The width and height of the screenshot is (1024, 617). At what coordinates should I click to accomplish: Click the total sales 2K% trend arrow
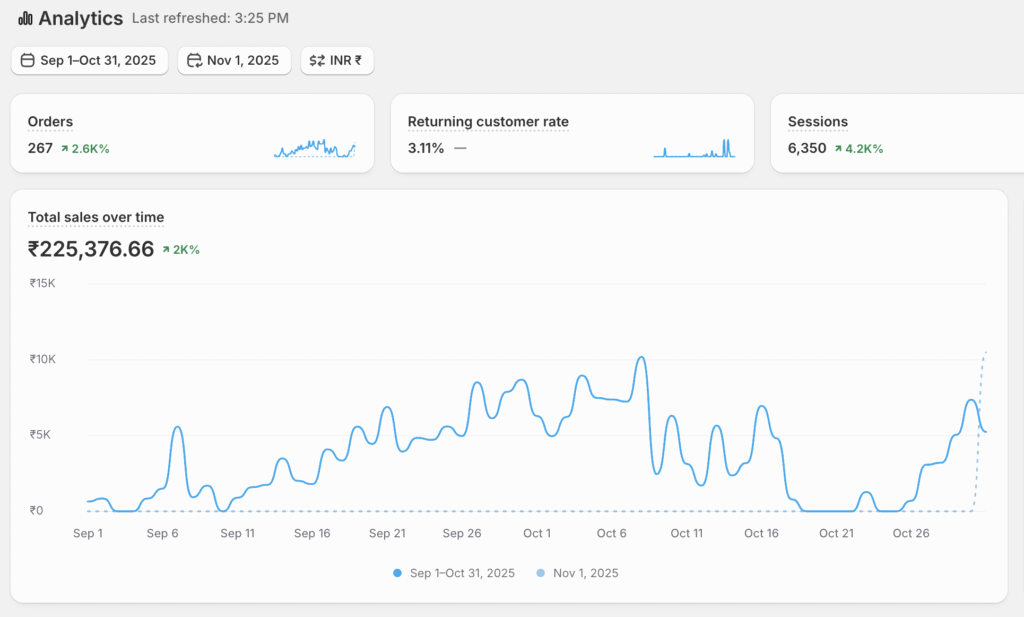point(165,250)
